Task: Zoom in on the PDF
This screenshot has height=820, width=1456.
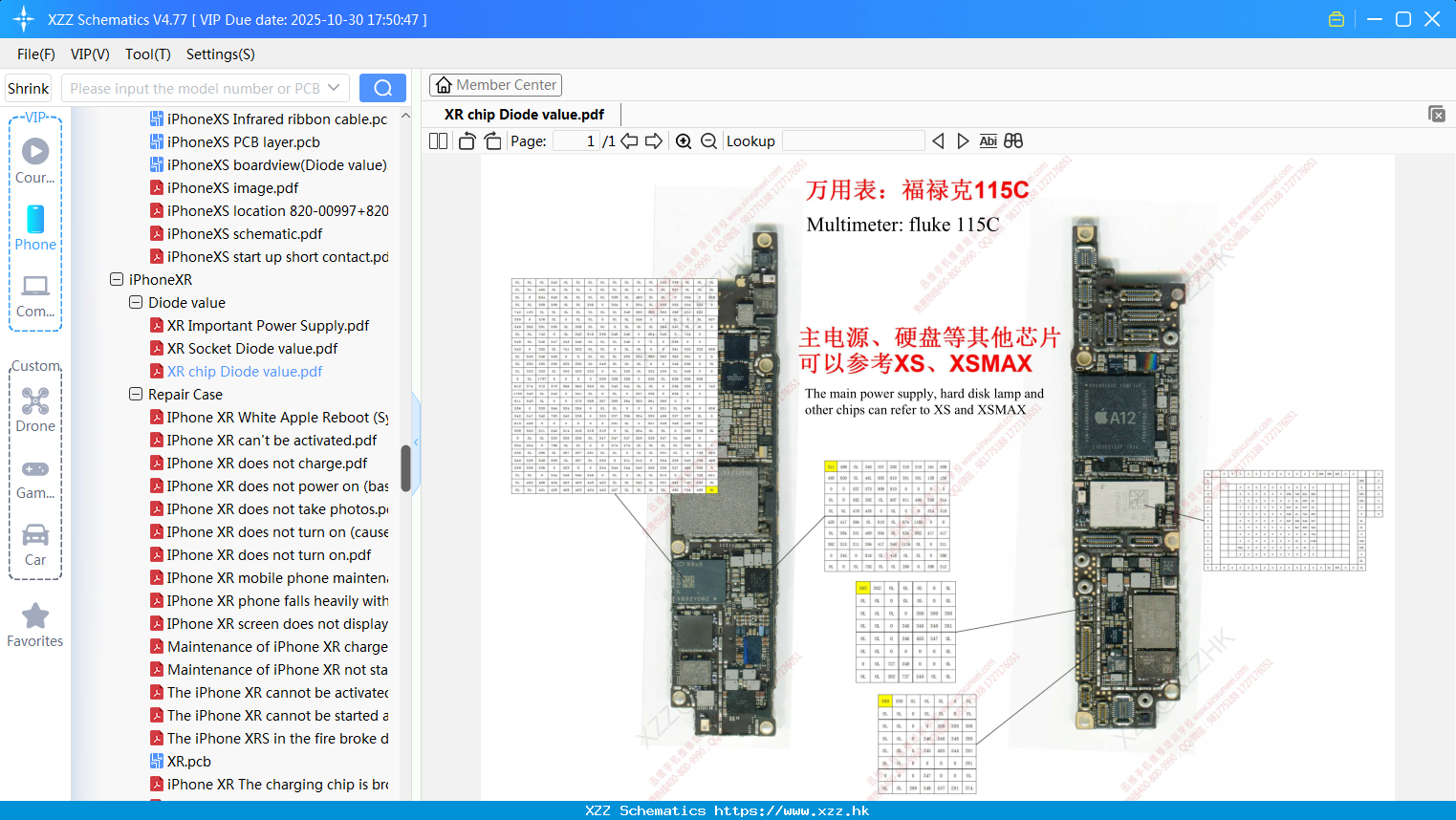Action: pos(684,140)
